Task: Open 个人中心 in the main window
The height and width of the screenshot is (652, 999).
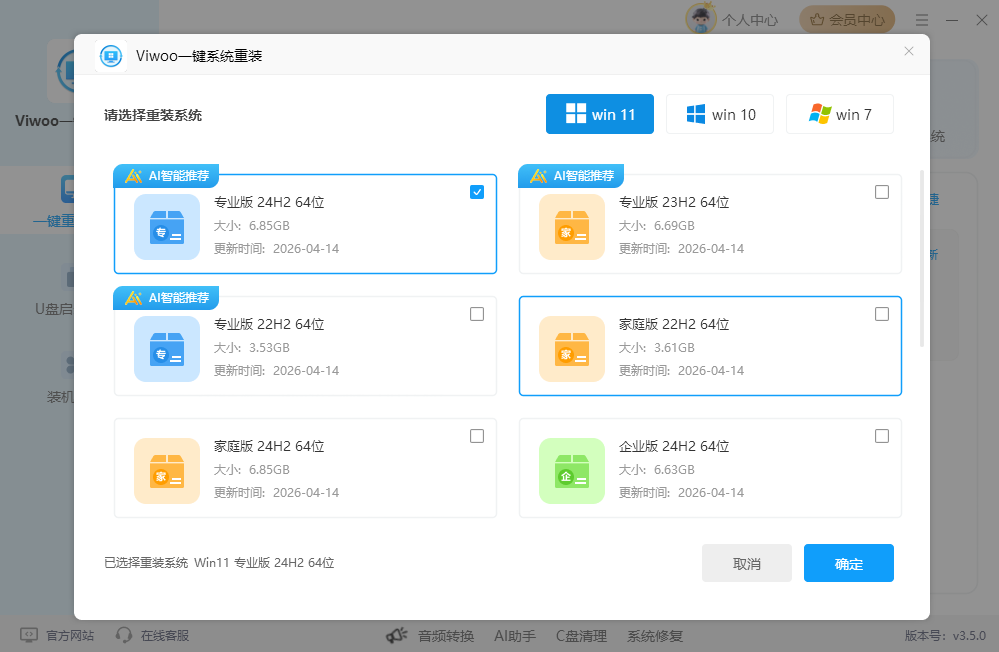Action: [750, 20]
